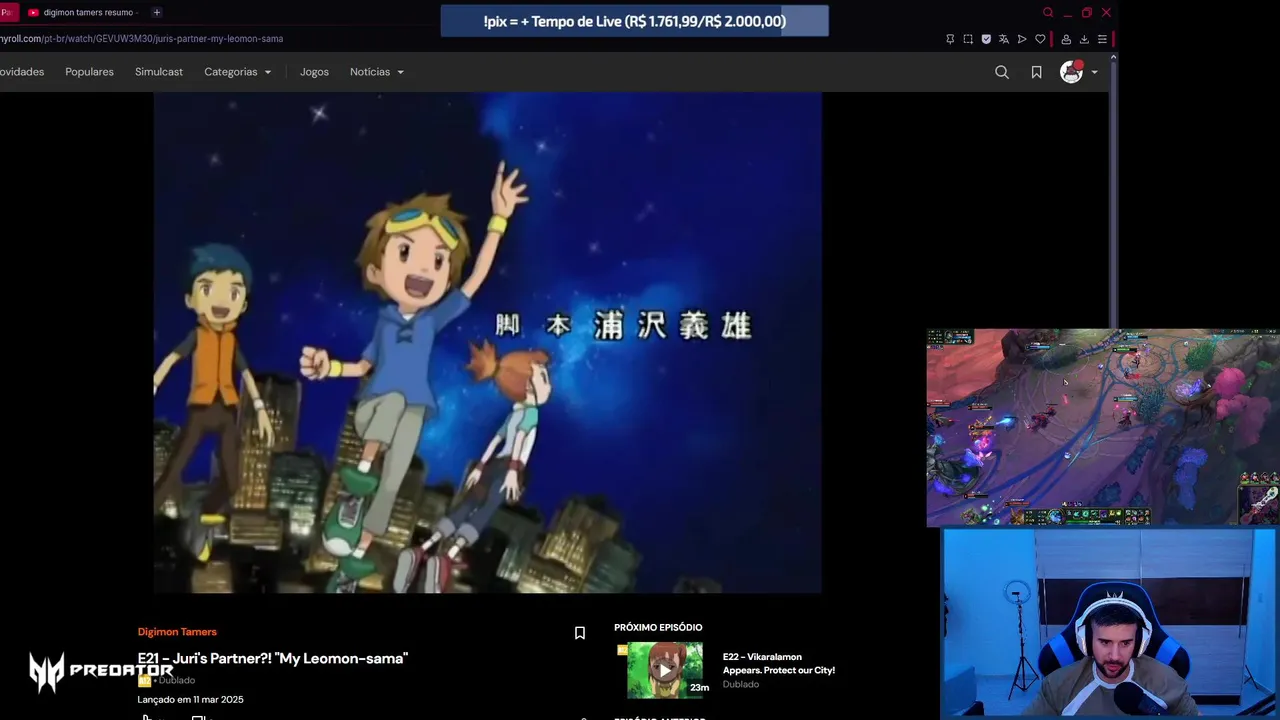Open the browser easy setup menu icon
This screenshot has height=720, width=1280.
tap(1102, 39)
